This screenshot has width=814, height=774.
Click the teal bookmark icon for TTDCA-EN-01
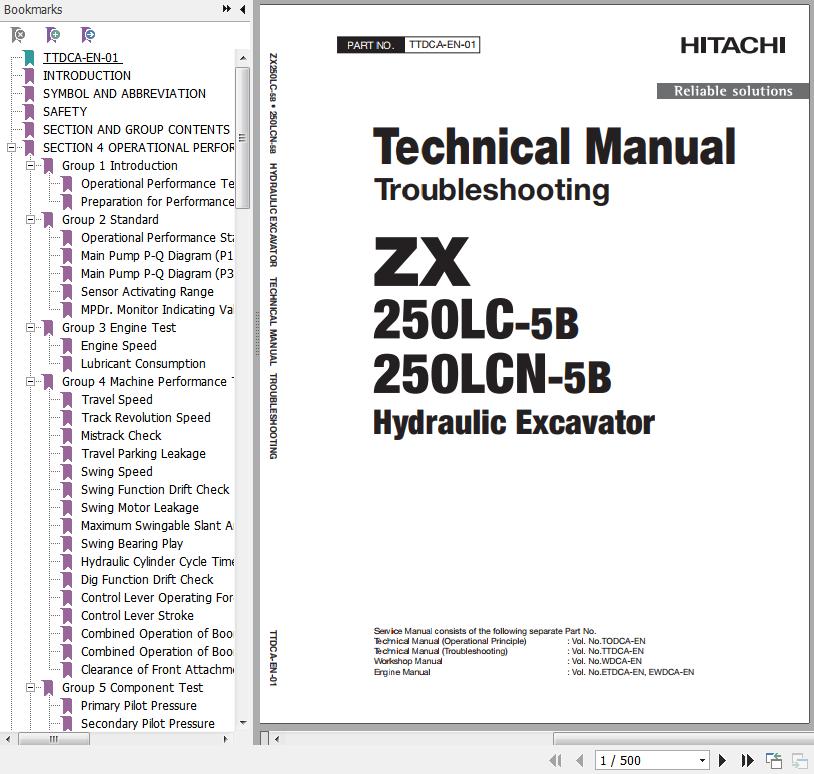(29, 58)
